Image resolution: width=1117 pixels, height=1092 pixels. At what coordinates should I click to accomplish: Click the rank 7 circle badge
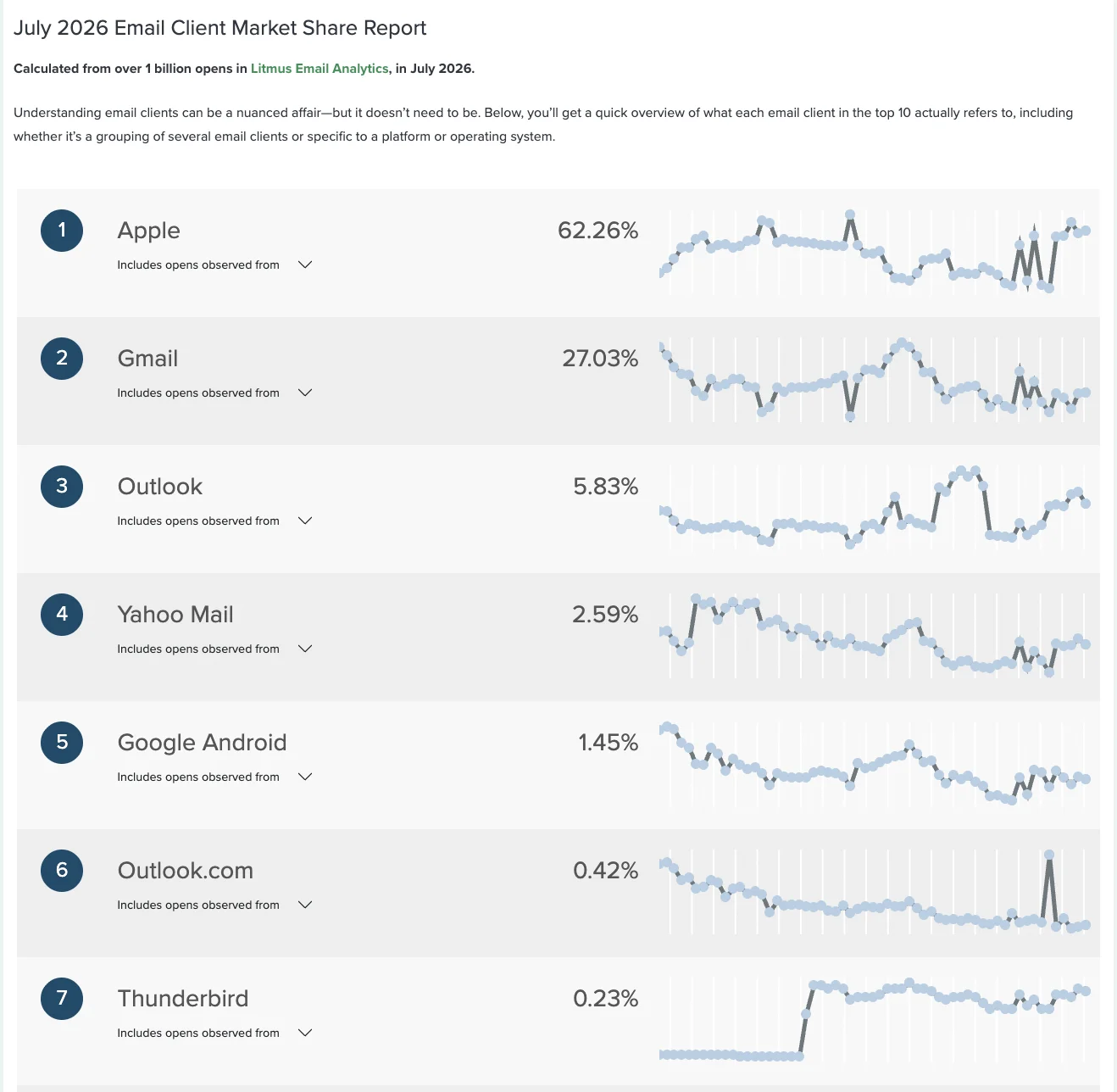[x=62, y=999]
